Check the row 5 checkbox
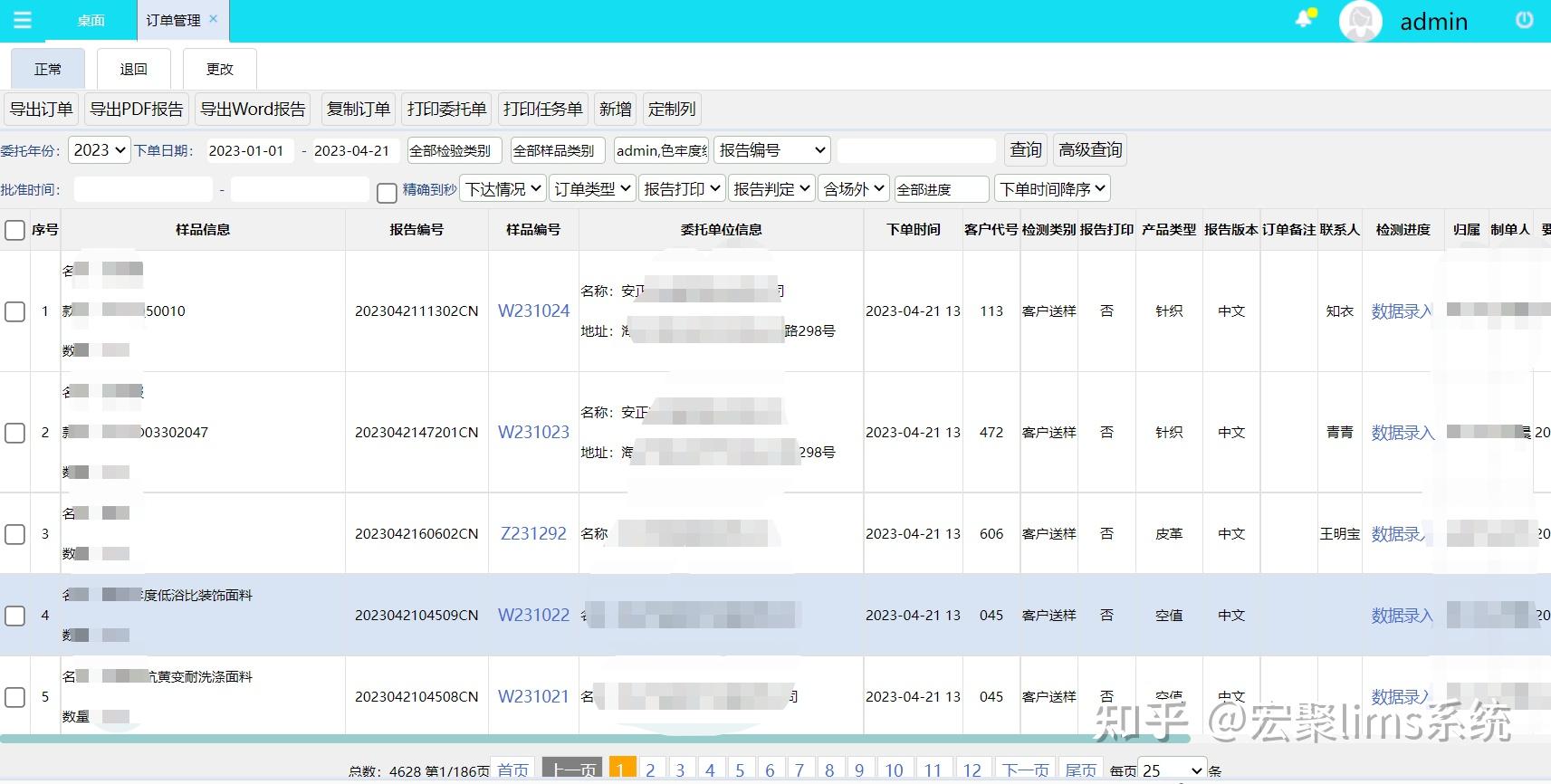The height and width of the screenshot is (784, 1551). [14, 697]
